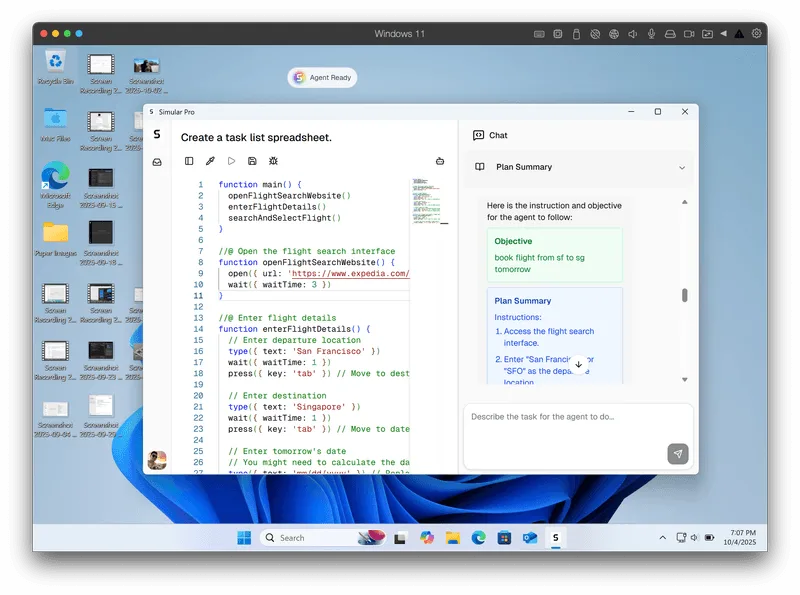Click the robot agent icon above code
This screenshot has width=800, height=595.
pyautogui.click(x=440, y=161)
